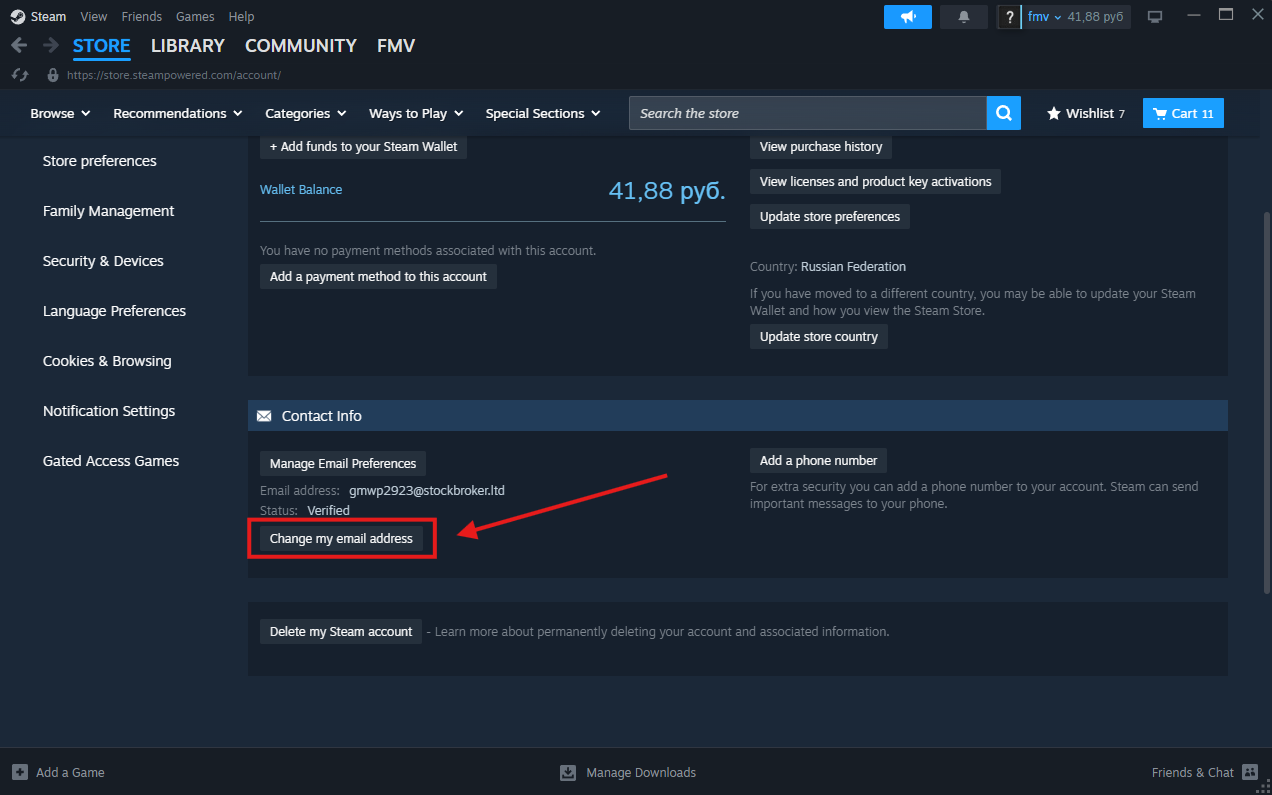Click the Add a Game plus icon
The width and height of the screenshot is (1272, 795).
20,772
